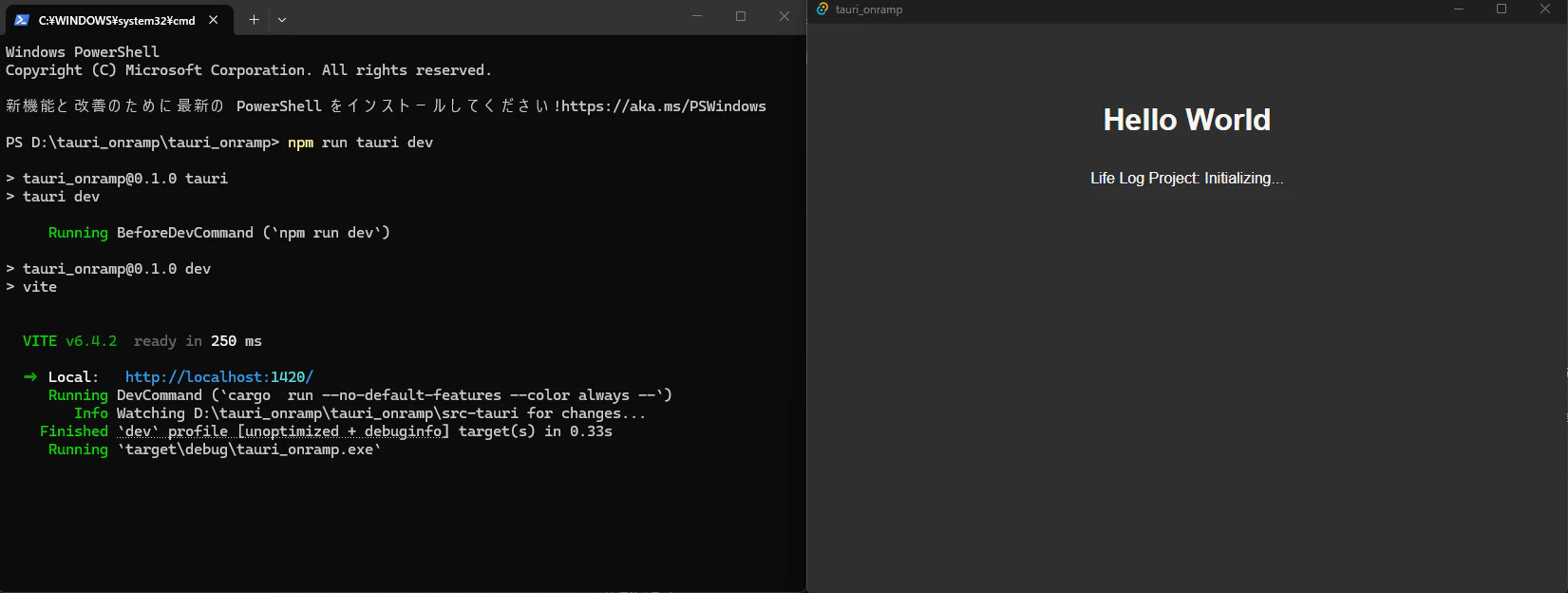Close the cmd terminal tab
This screenshot has height=593, width=1568.
[214, 19]
